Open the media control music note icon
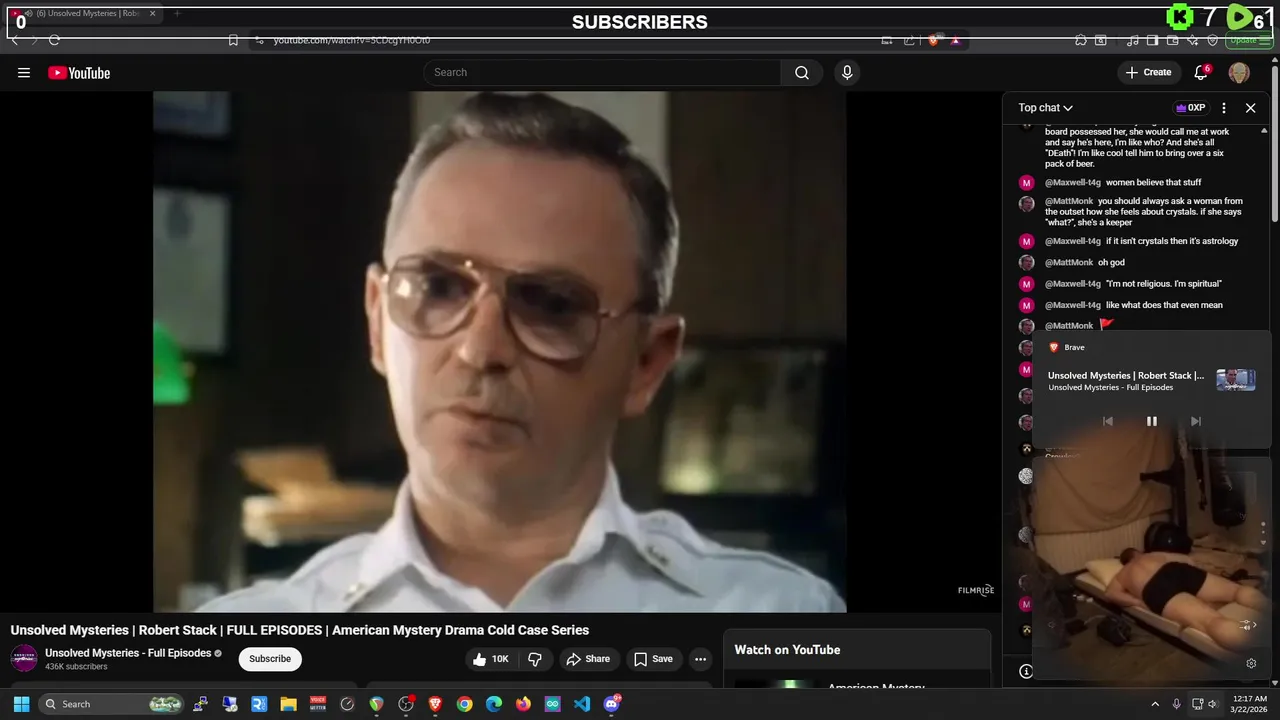 (1132, 40)
